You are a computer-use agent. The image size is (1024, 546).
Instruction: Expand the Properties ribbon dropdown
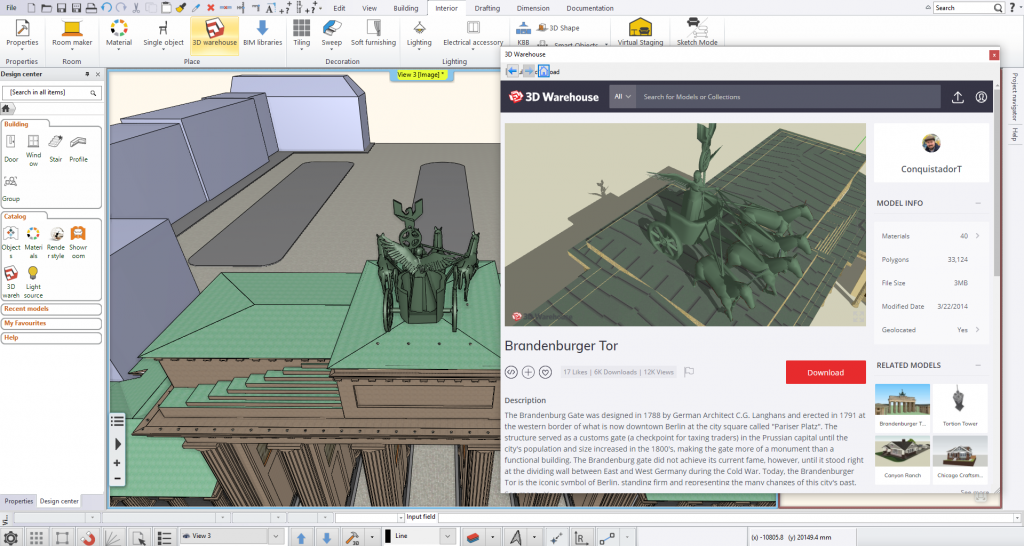coord(22,50)
